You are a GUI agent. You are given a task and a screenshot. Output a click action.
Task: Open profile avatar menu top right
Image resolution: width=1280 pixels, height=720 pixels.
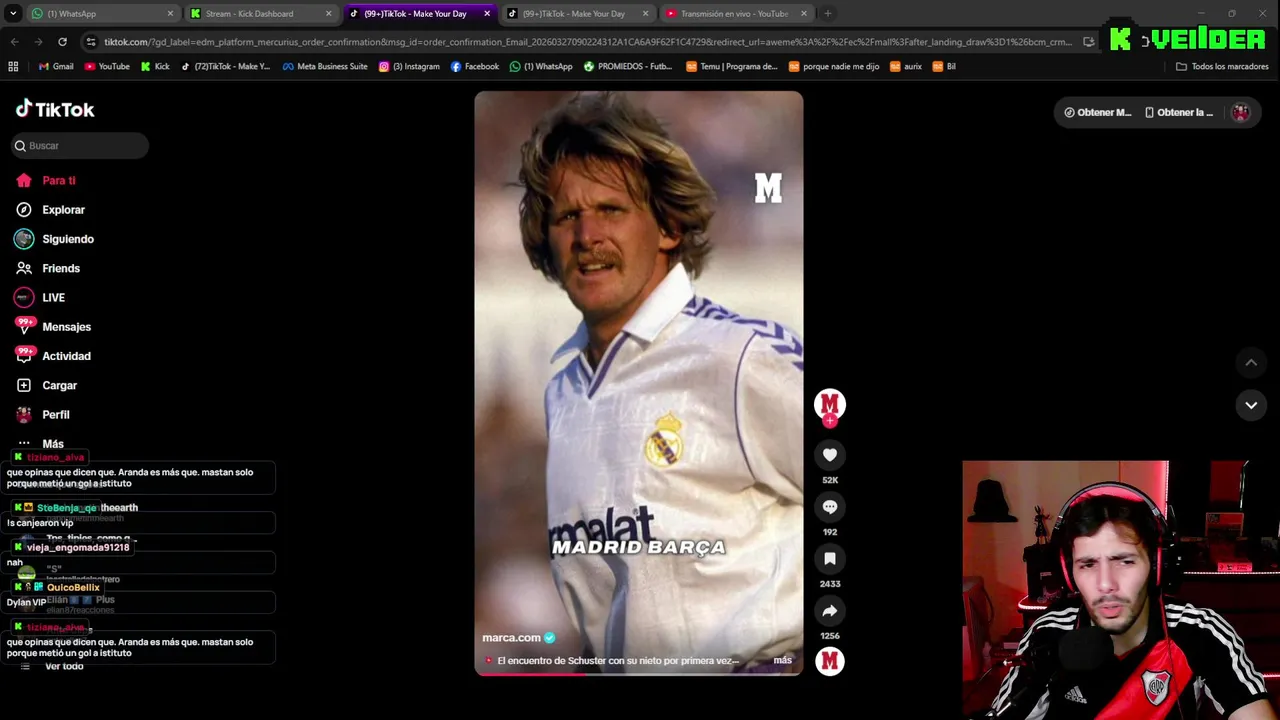click(x=1240, y=112)
